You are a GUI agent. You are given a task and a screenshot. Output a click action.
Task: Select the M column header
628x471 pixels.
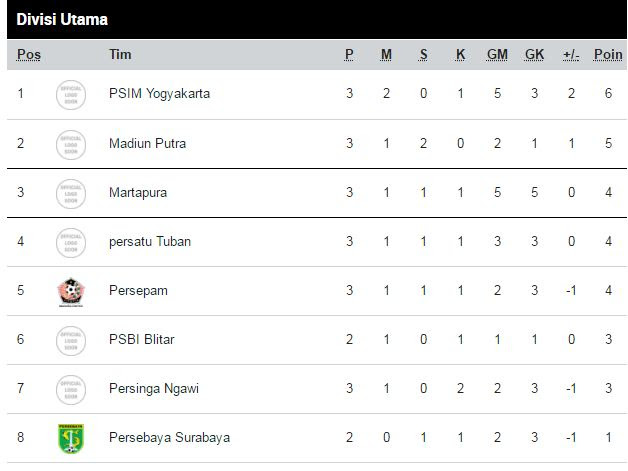[386, 54]
